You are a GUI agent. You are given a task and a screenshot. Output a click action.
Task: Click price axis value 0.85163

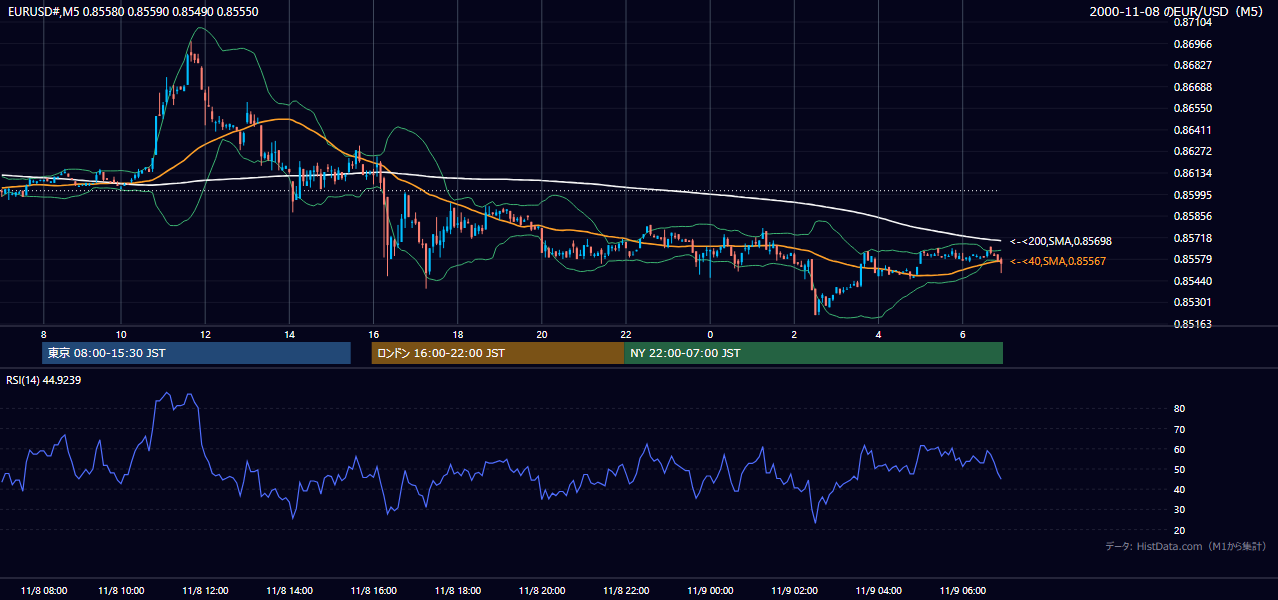tap(1192, 324)
